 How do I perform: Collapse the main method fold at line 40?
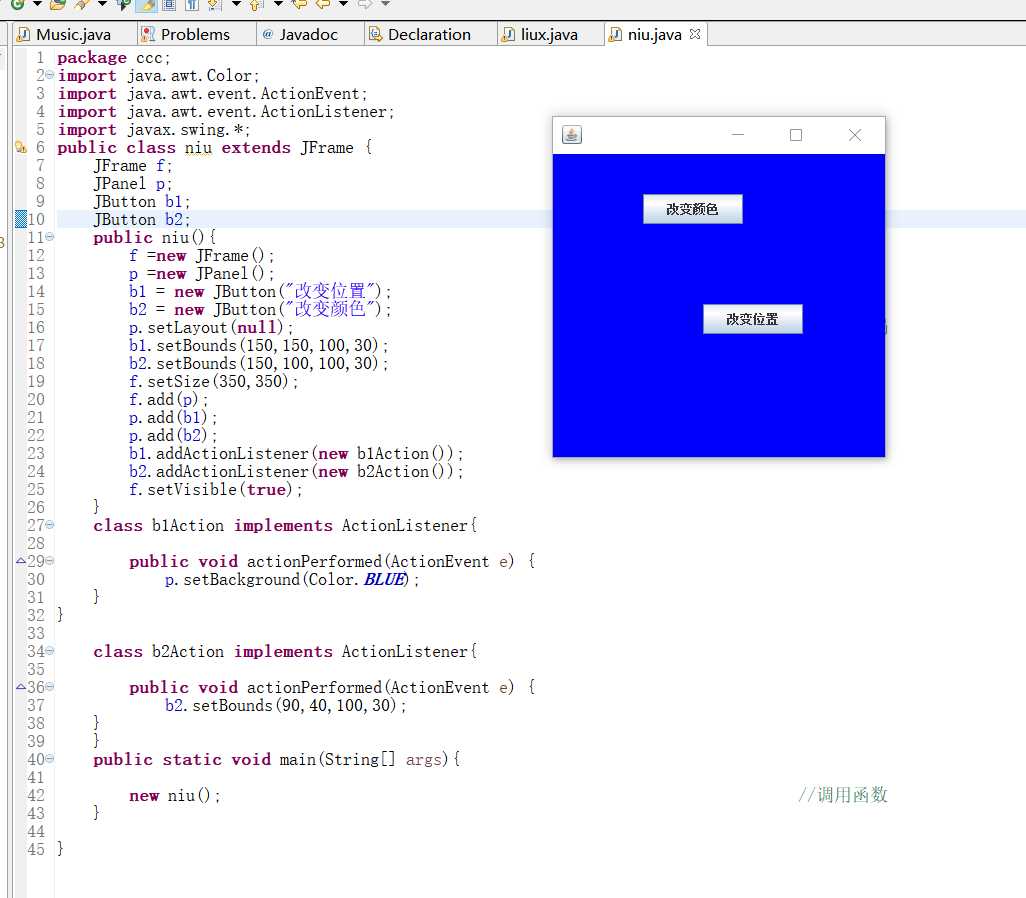(50, 759)
